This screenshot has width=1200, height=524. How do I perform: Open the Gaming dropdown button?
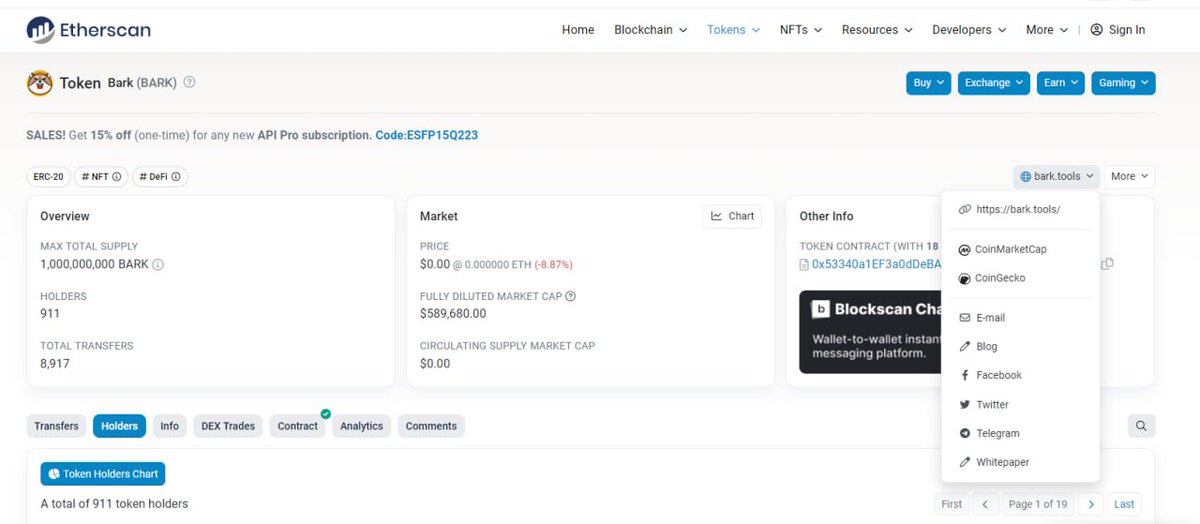click(x=1124, y=83)
